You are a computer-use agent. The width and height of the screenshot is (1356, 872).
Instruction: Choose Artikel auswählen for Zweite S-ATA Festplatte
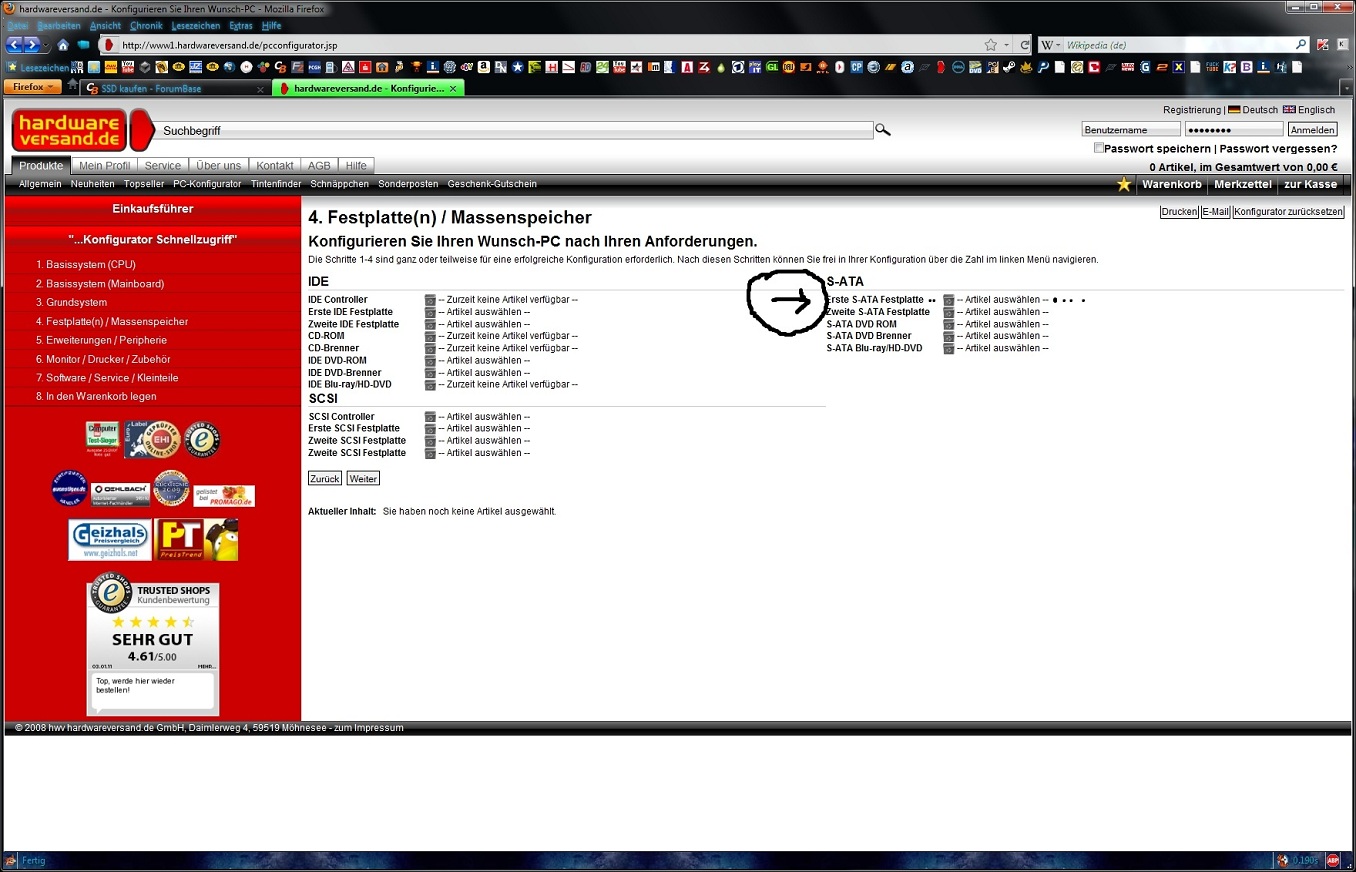(1003, 312)
